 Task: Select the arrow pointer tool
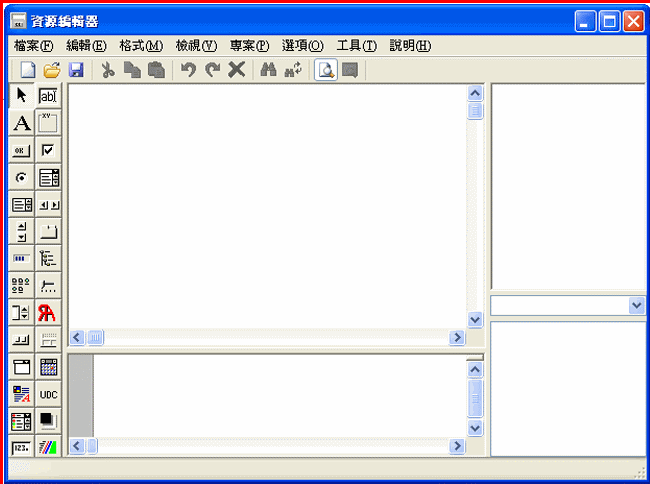pos(21,96)
